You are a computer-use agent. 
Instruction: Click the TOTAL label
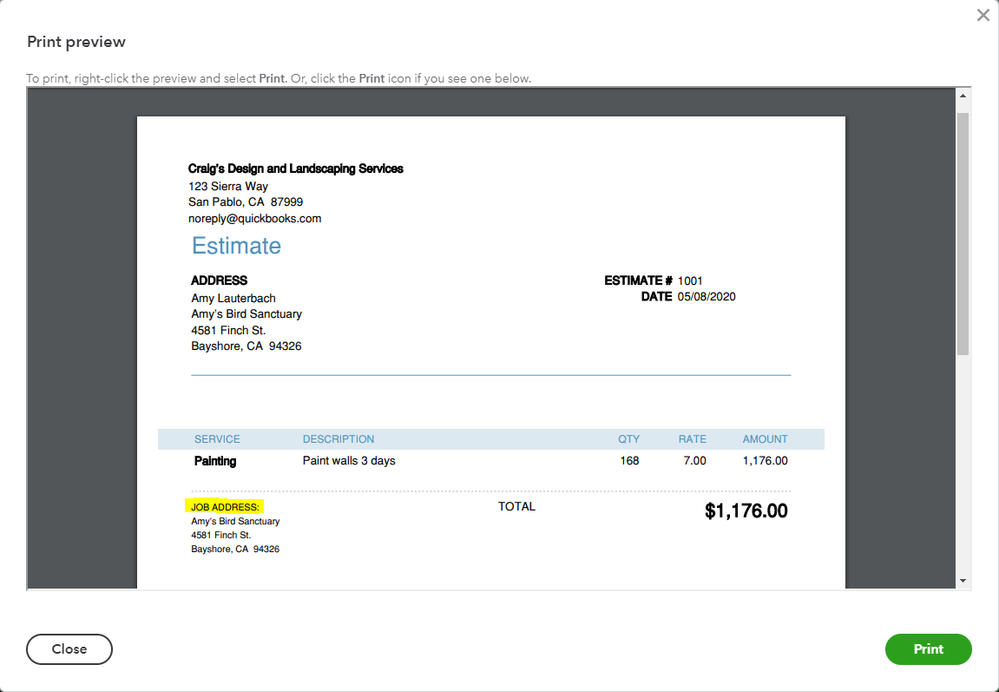click(517, 507)
